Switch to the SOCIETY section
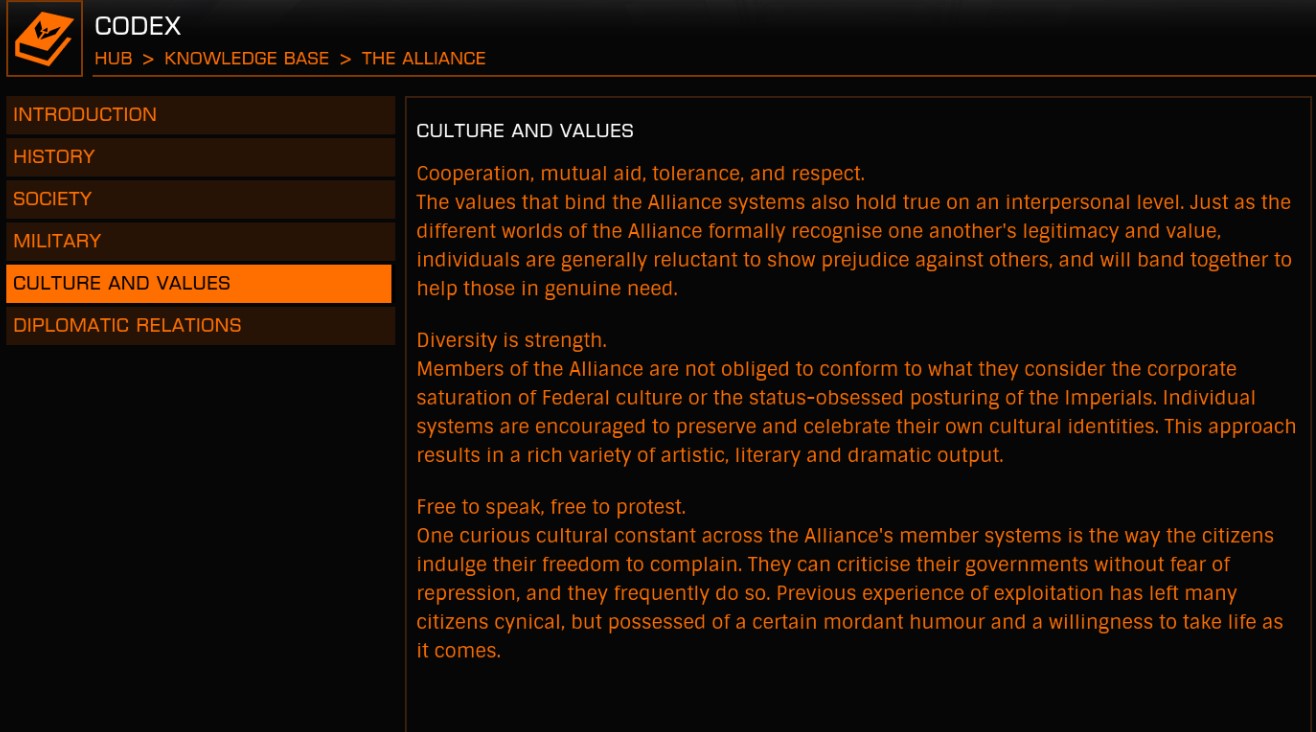The width and height of the screenshot is (1316, 732). (x=200, y=199)
